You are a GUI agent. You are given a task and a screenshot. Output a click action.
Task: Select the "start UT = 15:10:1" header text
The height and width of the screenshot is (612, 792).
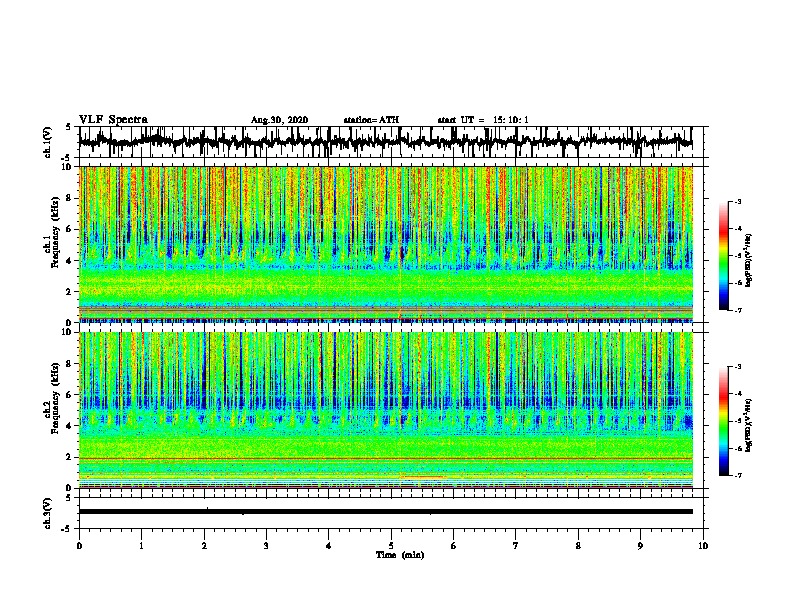[x=483, y=120]
